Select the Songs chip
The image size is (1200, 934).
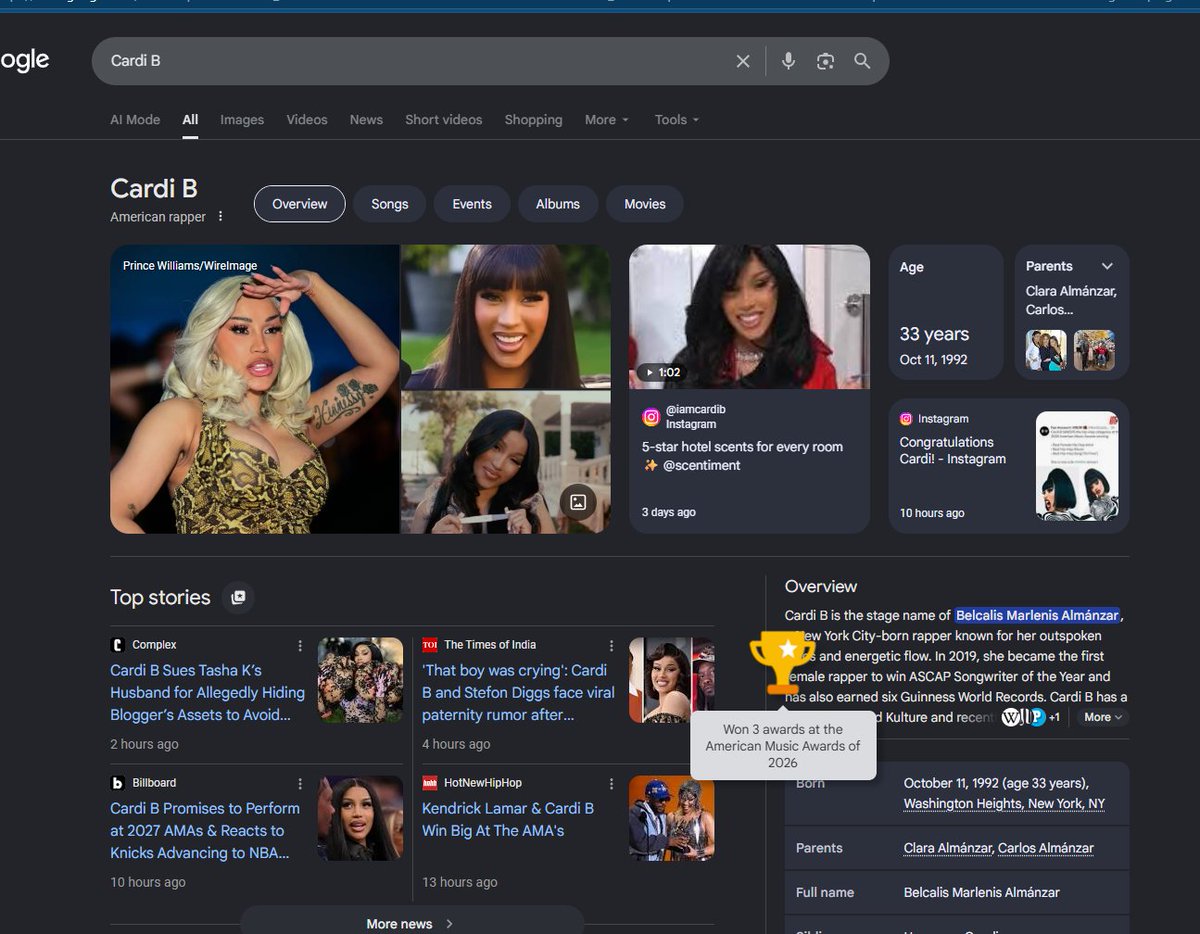click(x=390, y=204)
